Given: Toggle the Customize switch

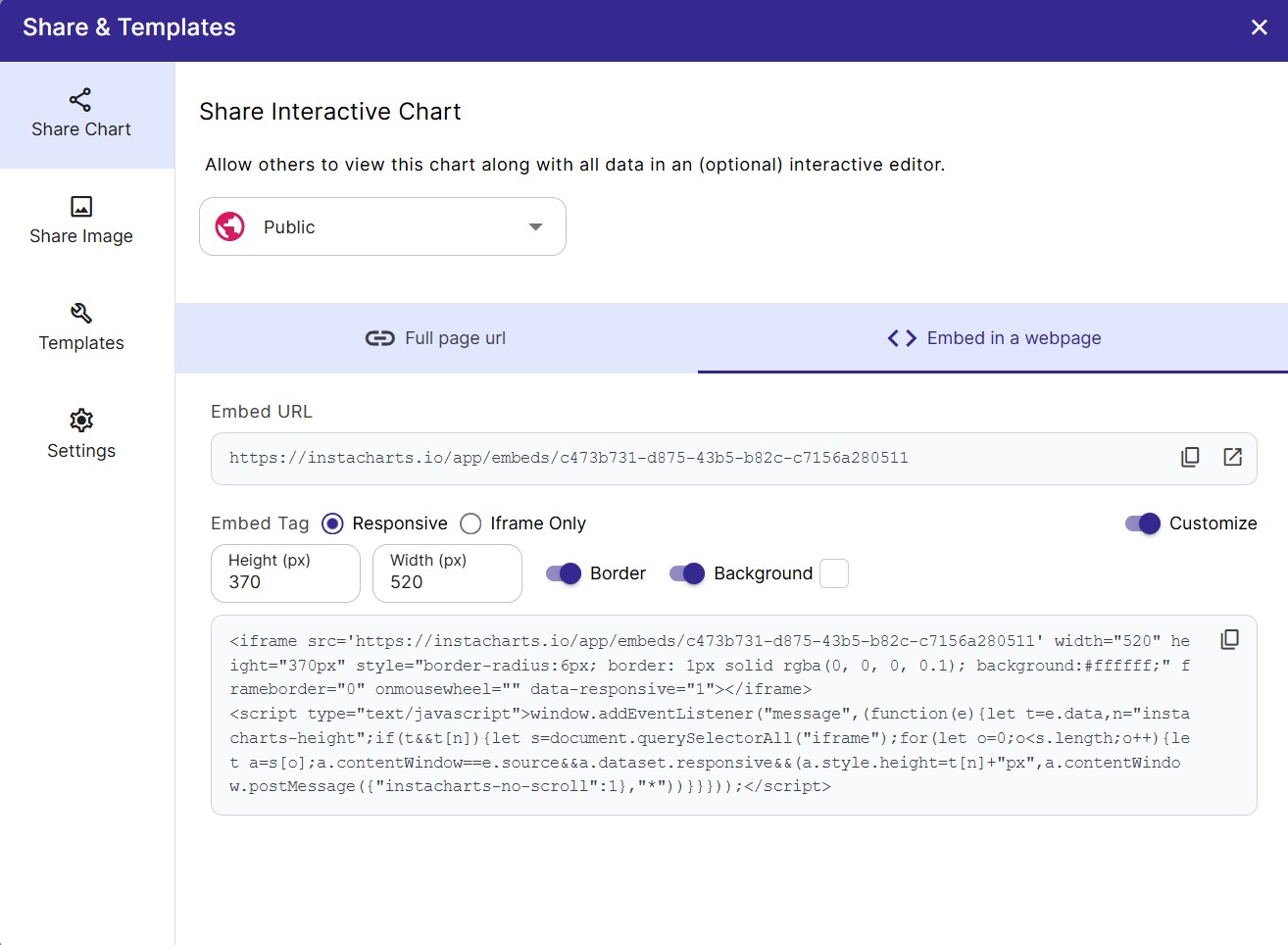Looking at the screenshot, I should click(1141, 523).
